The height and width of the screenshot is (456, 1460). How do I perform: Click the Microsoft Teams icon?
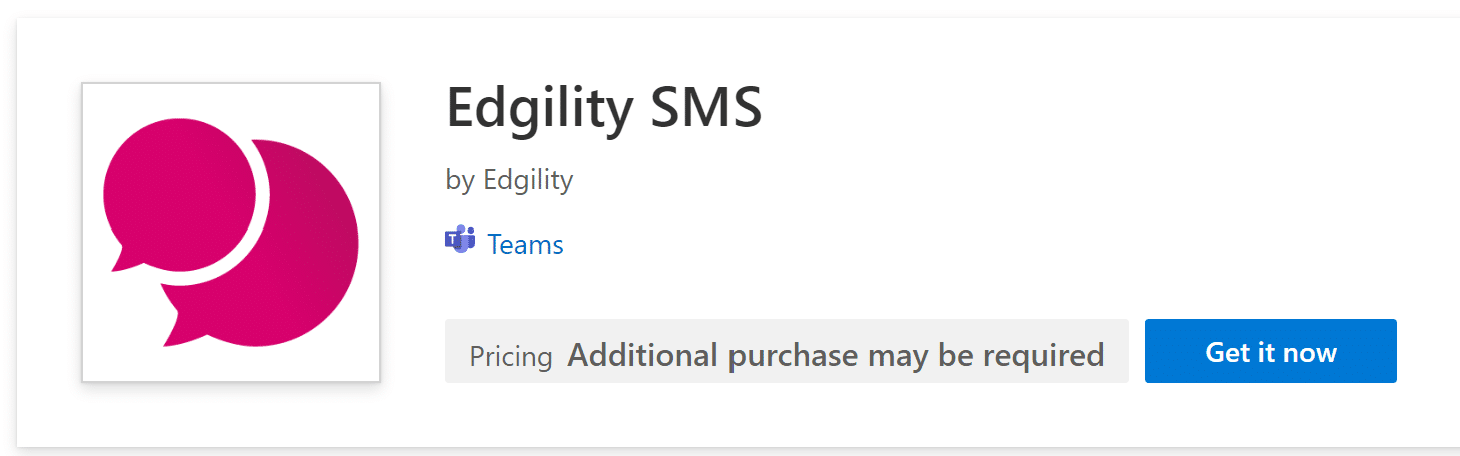pyautogui.click(x=460, y=240)
